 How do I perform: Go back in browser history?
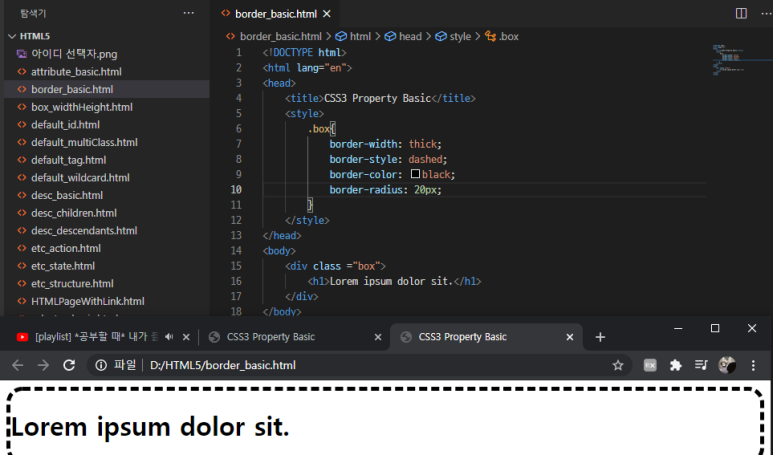click(x=18, y=365)
